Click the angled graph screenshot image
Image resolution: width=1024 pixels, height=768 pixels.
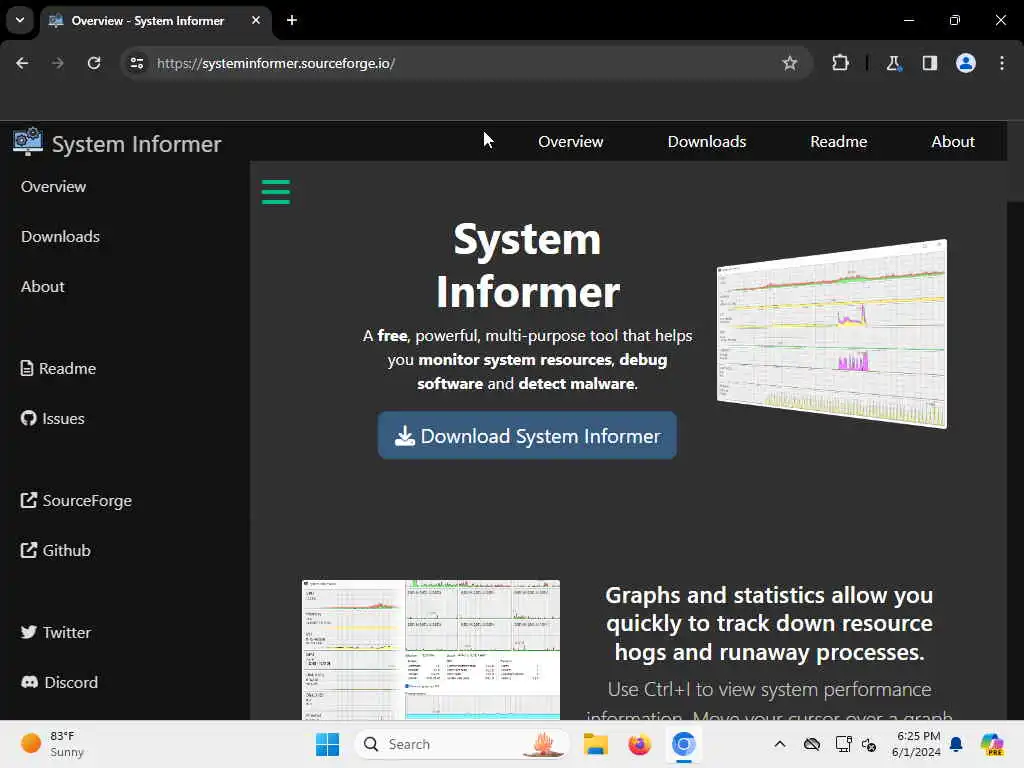click(831, 334)
